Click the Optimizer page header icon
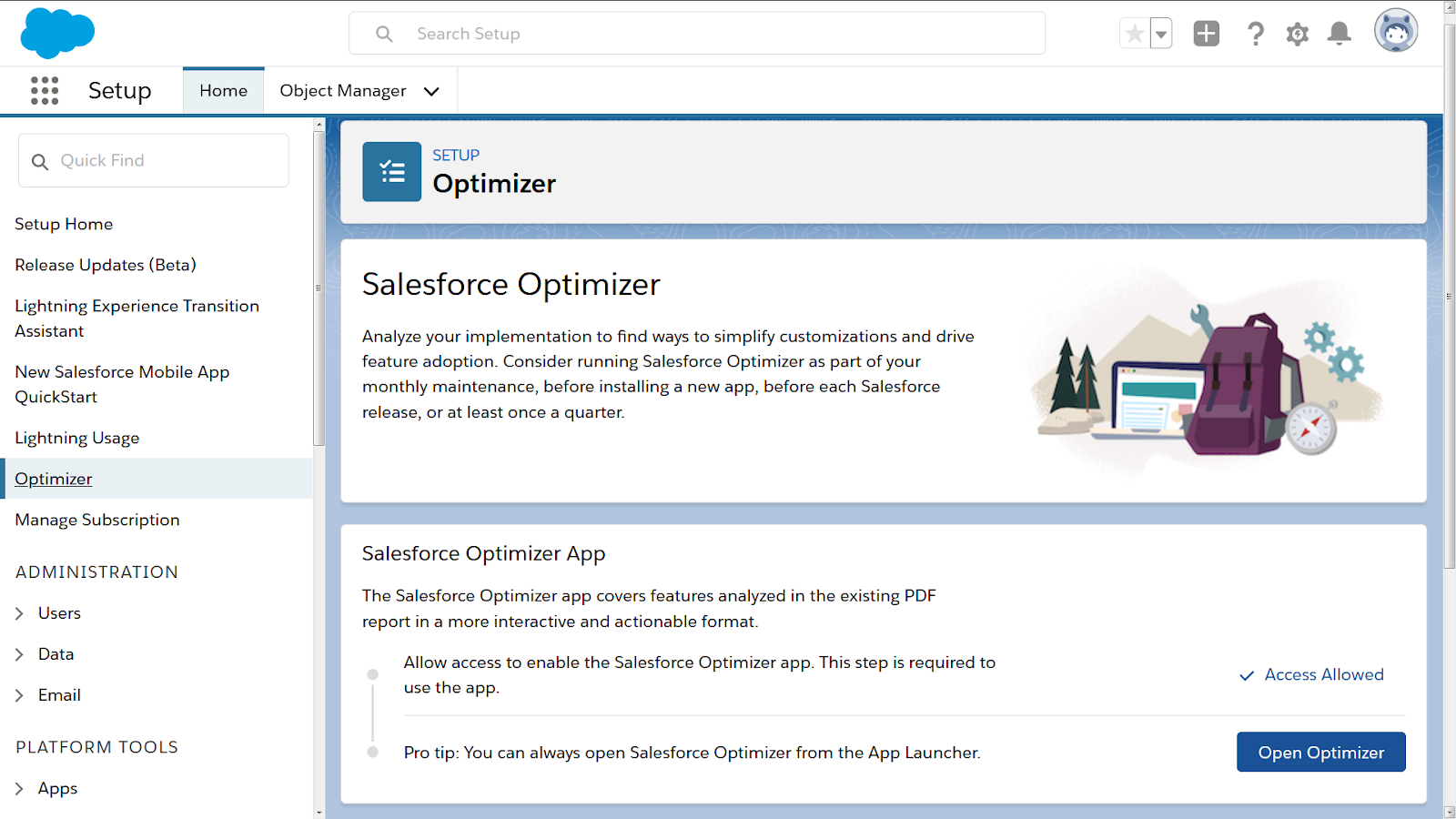Screen dimensions: 1456x819 point(392,171)
